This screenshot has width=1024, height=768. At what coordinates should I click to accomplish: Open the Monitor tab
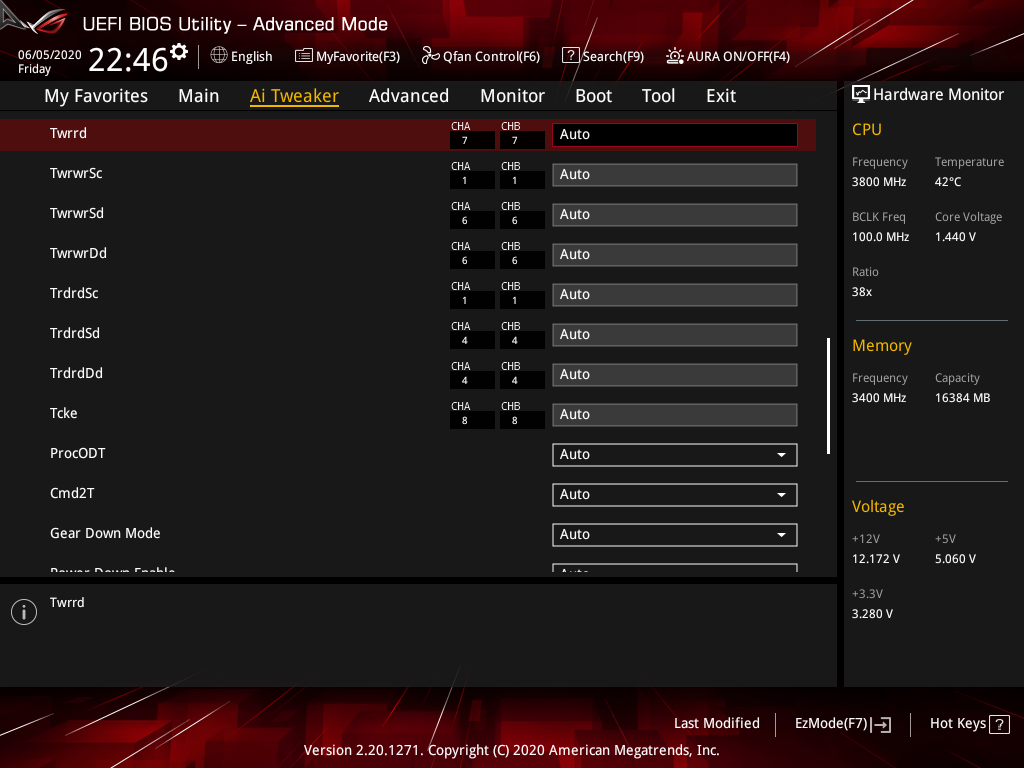512,96
